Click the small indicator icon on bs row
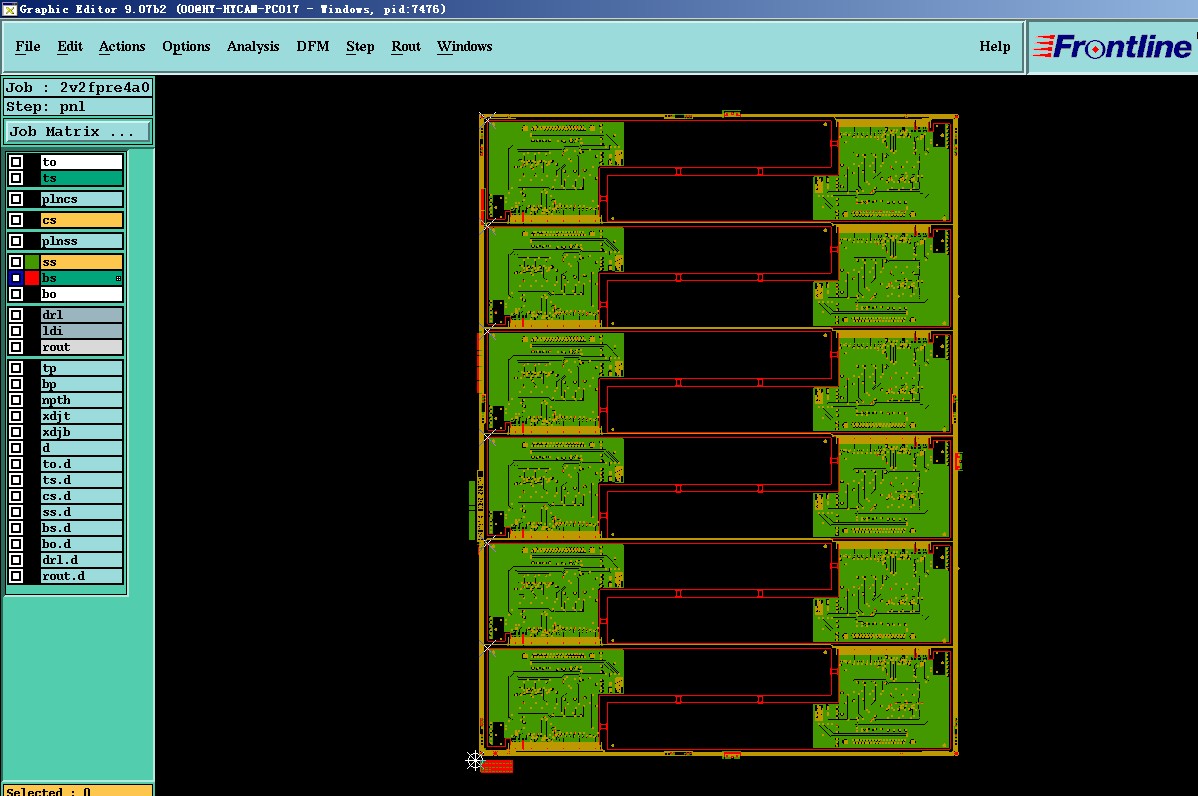 coord(118,278)
